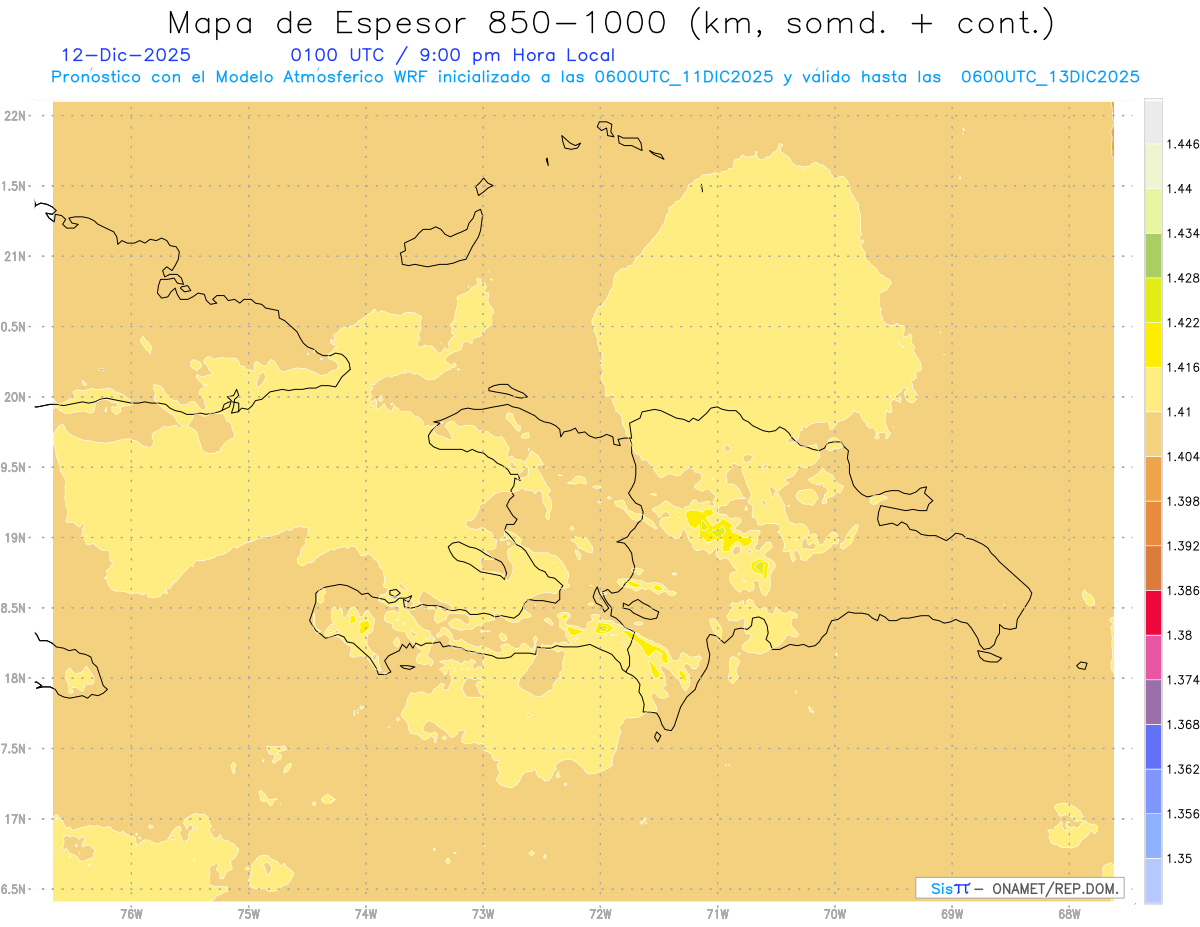1200x927 pixels.
Task: Select the 1.38 legend value
Action: pyautogui.click(x=1181, y=635)
